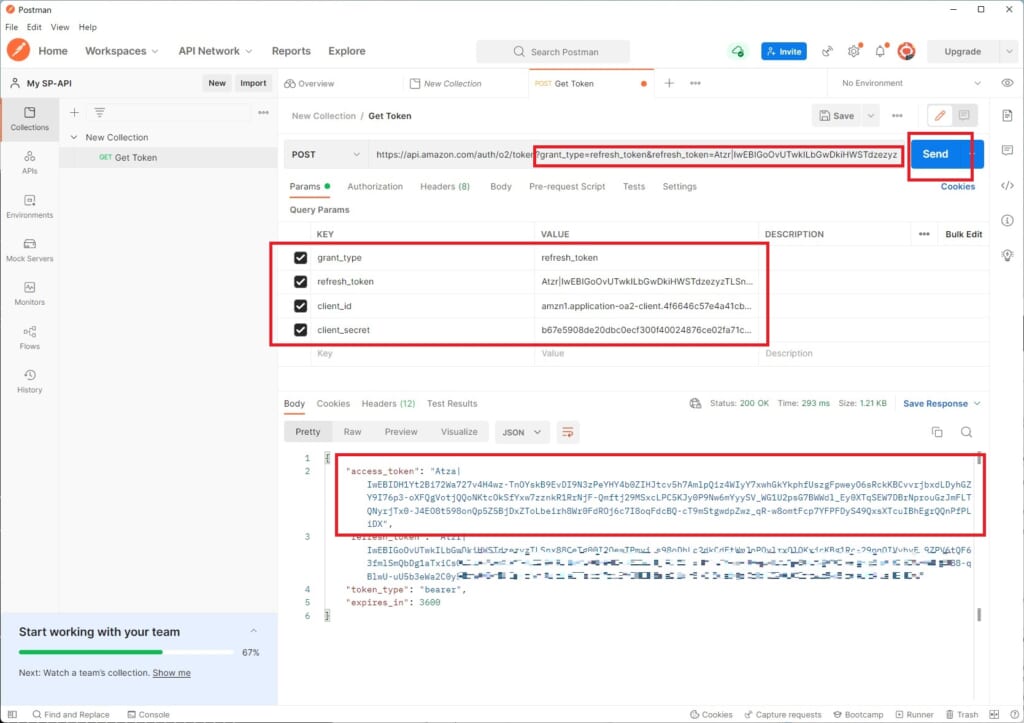Open the POST method dropdown
Image resolution: width=1024 pixels, height=723 pixels.
(x=326, y=154)
